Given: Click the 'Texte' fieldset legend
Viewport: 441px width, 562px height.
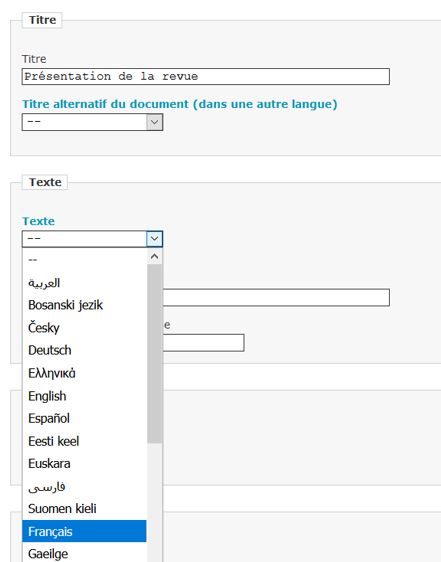Looking at the screenshot, I should coord(45,182).
